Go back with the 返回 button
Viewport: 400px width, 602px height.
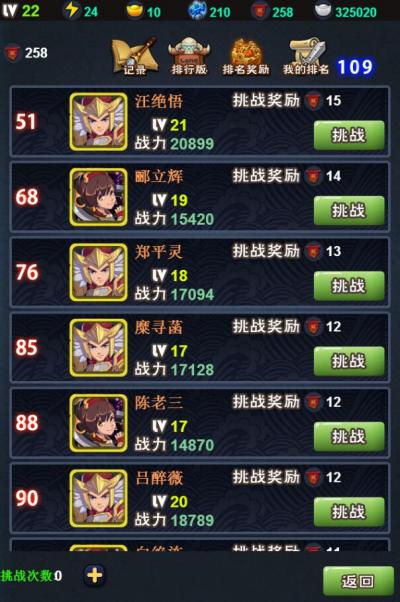(358, 581)
